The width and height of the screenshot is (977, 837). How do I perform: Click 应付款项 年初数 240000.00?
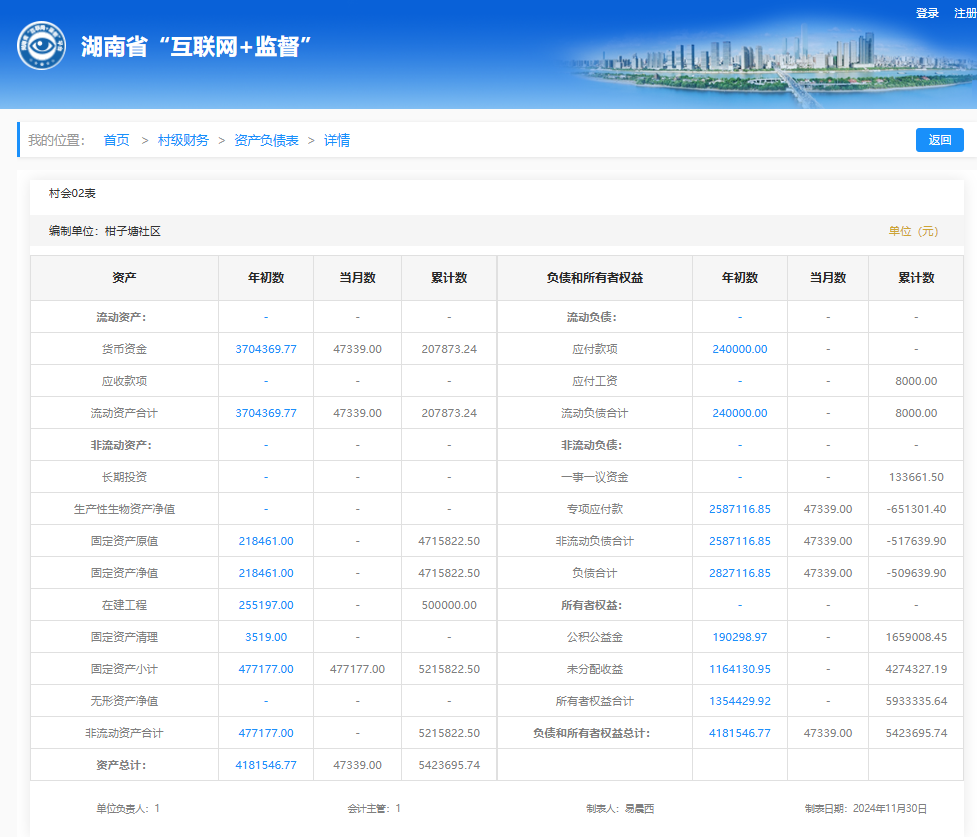tap(740, 349)
